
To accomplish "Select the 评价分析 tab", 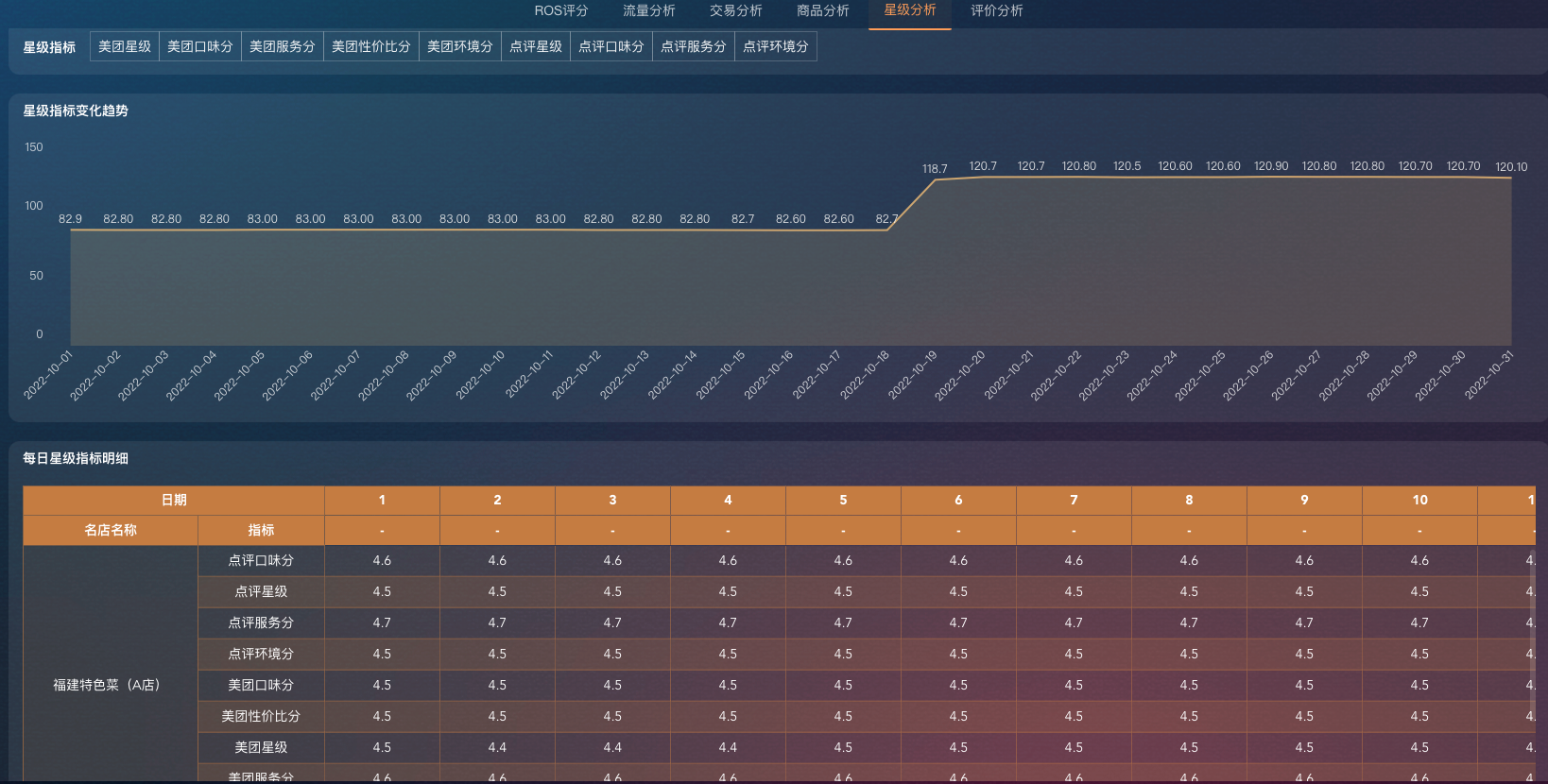I will click(996, 11).
